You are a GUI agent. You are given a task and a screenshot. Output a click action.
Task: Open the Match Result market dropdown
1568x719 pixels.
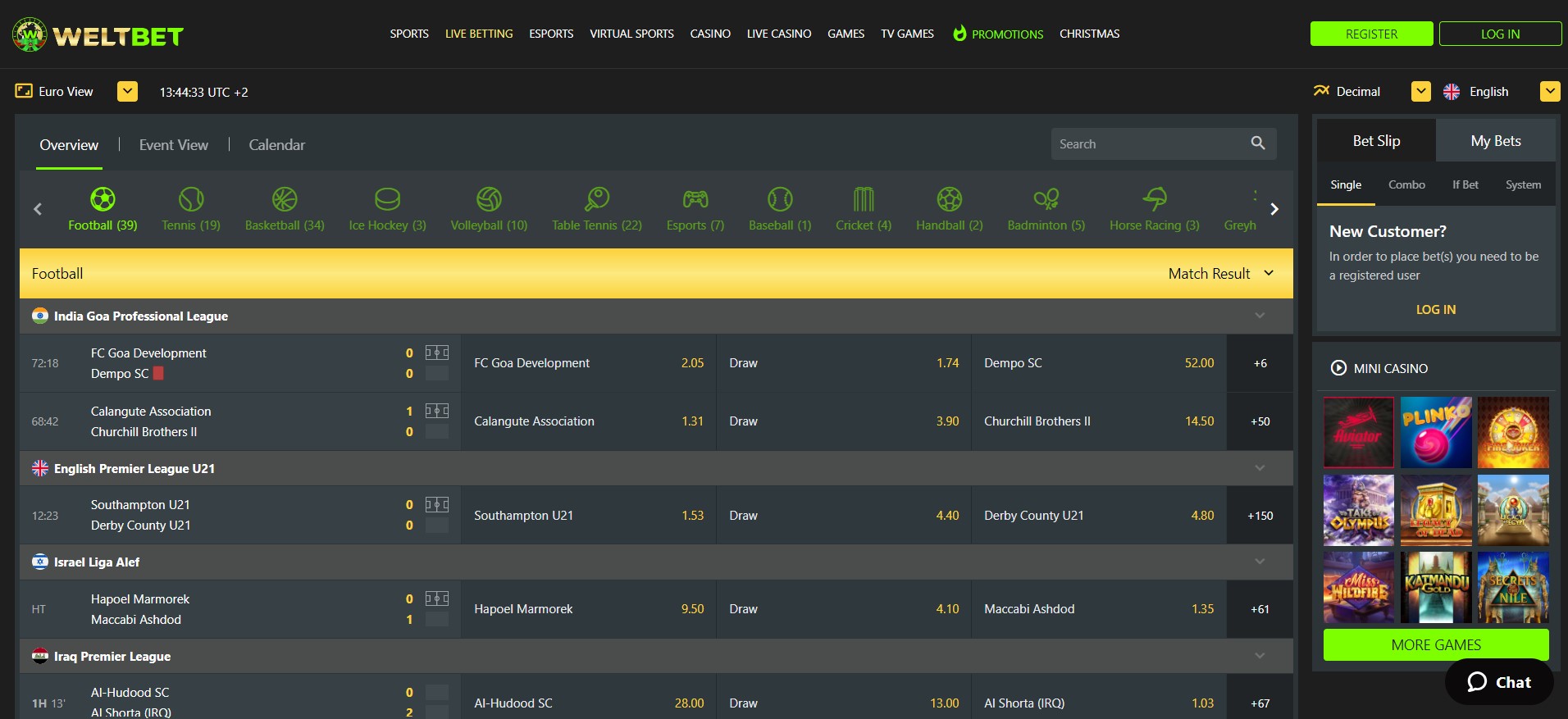(x=1221, y=273)
